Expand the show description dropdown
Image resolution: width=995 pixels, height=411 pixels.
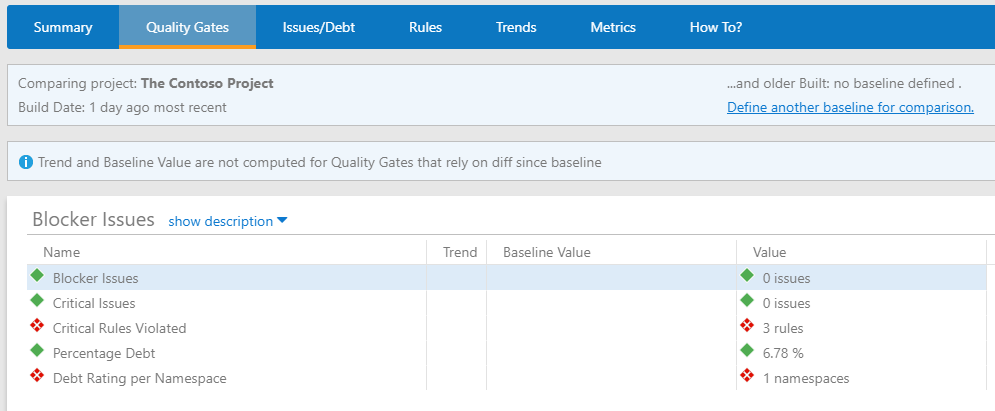pyautogui.click(x=227, y=221)
